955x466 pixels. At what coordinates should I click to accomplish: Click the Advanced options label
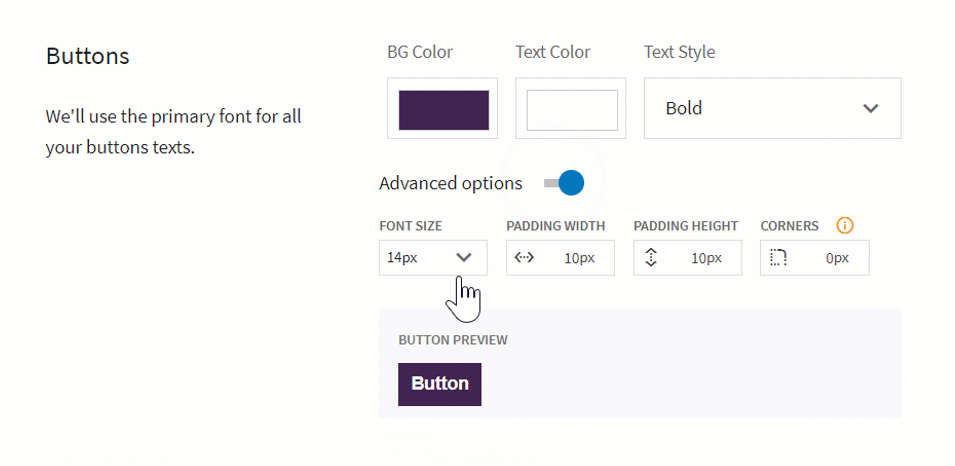[x=451, y=183]
